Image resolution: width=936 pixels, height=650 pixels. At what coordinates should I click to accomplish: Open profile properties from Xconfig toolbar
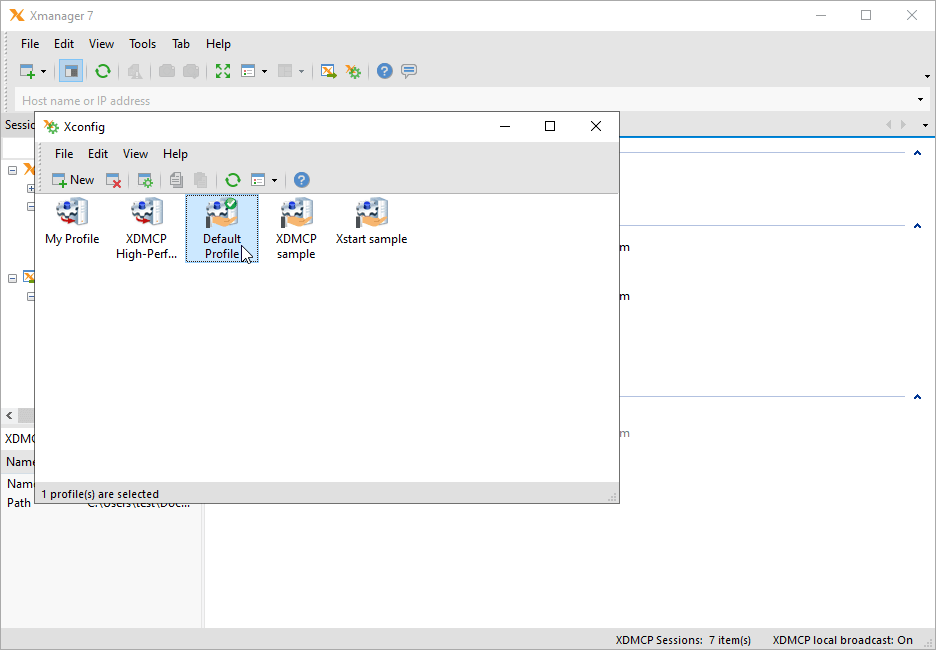[x=145, y=180]
